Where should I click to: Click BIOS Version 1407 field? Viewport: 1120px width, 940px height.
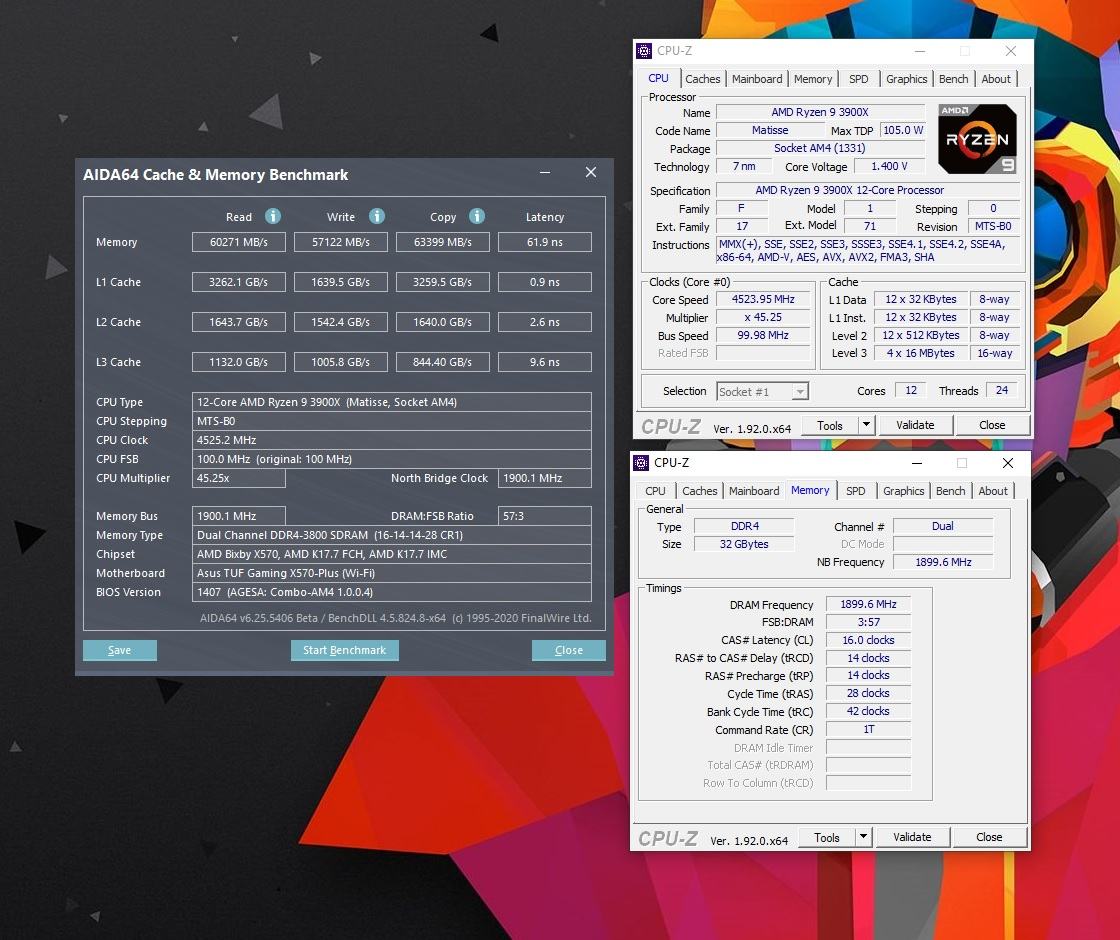pyautogui.click(x=391, y=592)
